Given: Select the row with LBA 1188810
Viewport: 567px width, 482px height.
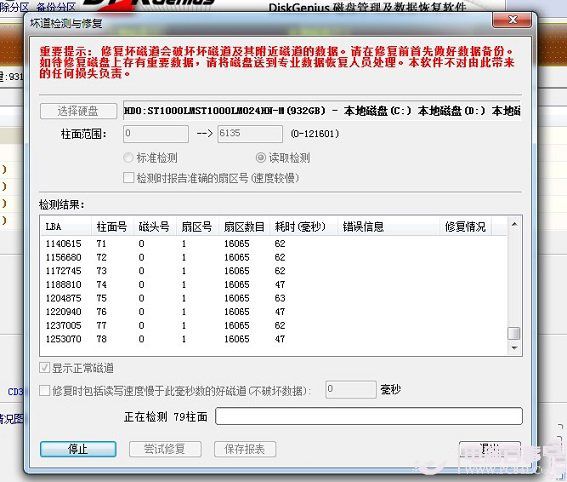Looking at the screenshot, I should [x=274, y=285].
